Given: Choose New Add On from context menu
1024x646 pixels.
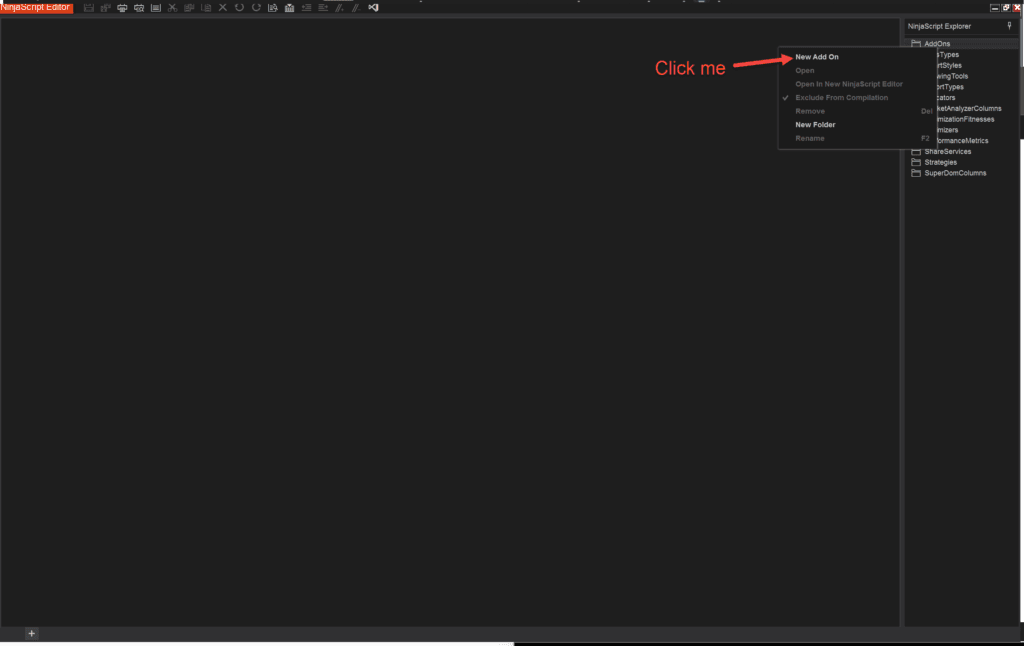Looking at the screenshot, I should [816, 57].
